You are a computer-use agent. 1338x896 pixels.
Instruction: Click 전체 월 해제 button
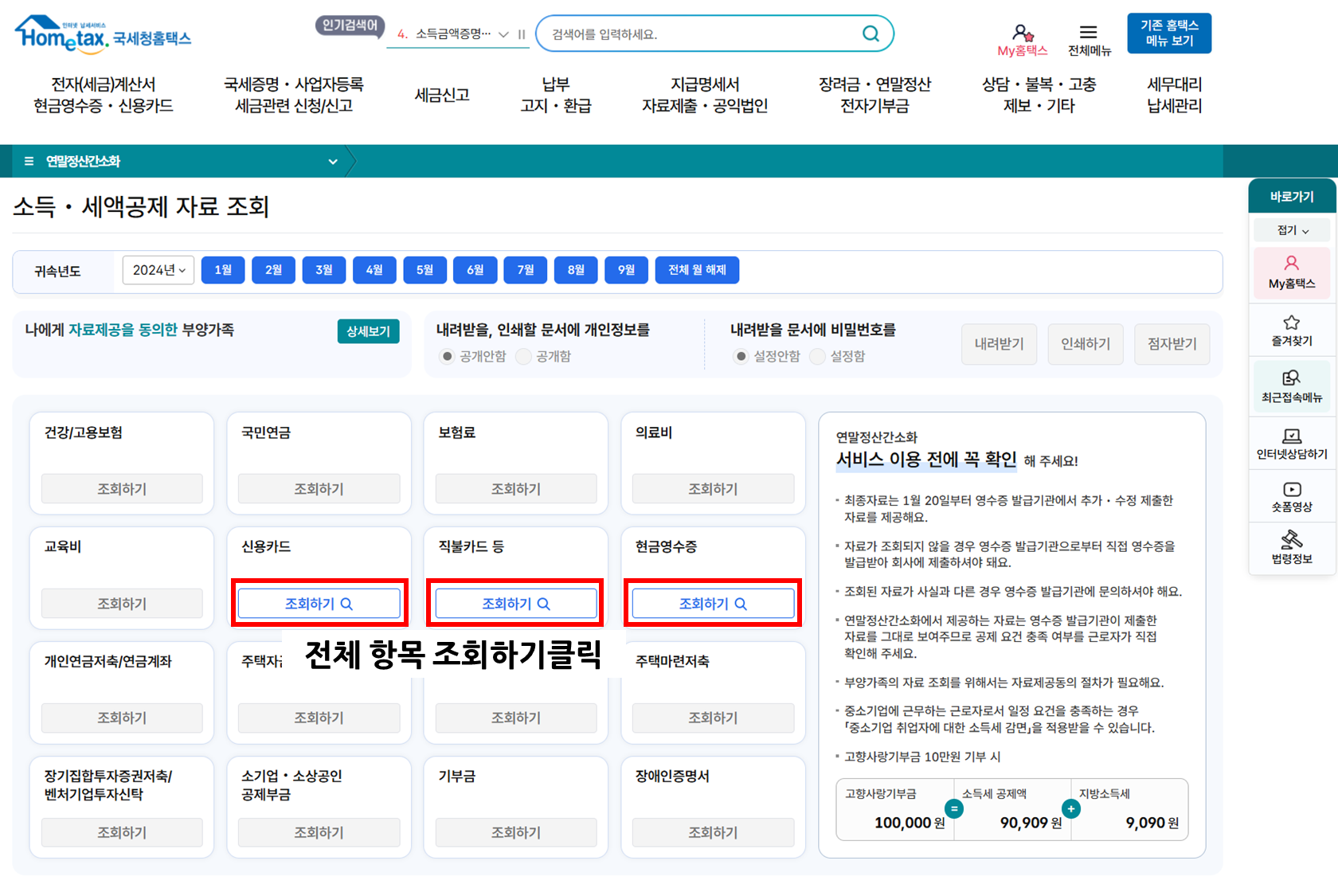697,270
